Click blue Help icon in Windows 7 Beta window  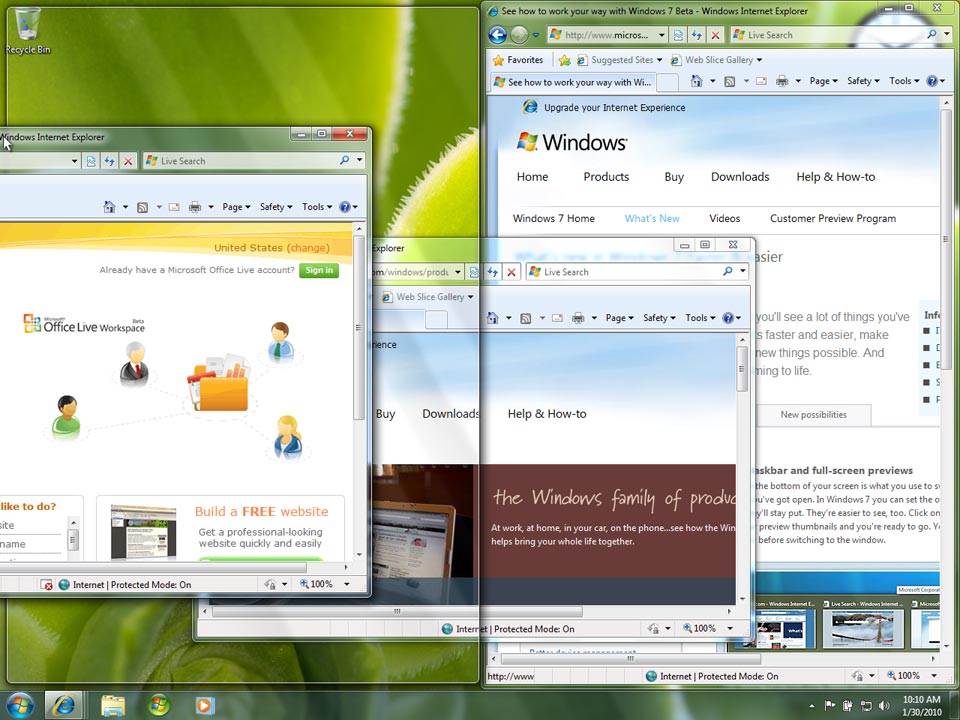pyautogui.click(x=931, y=81)
